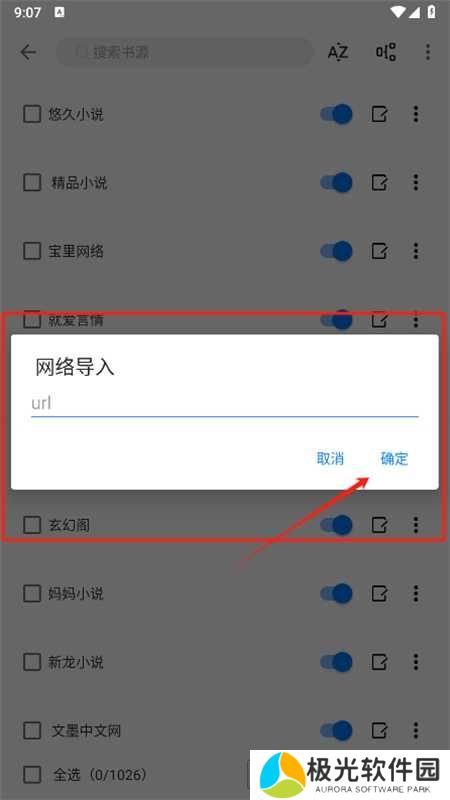Cancel the 网络导入 dialog

click(330, 458)
